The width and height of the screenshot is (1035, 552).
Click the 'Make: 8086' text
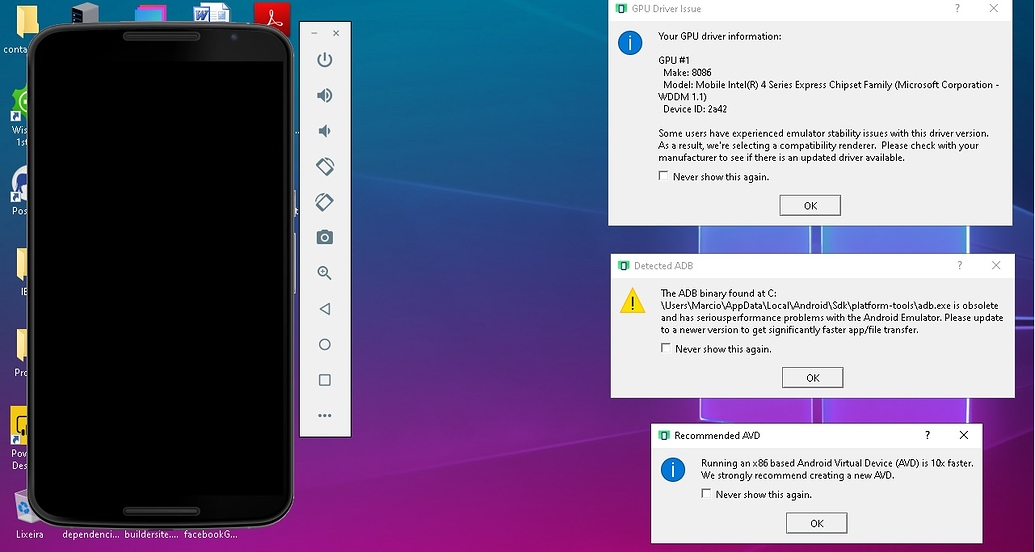(687, 73)
